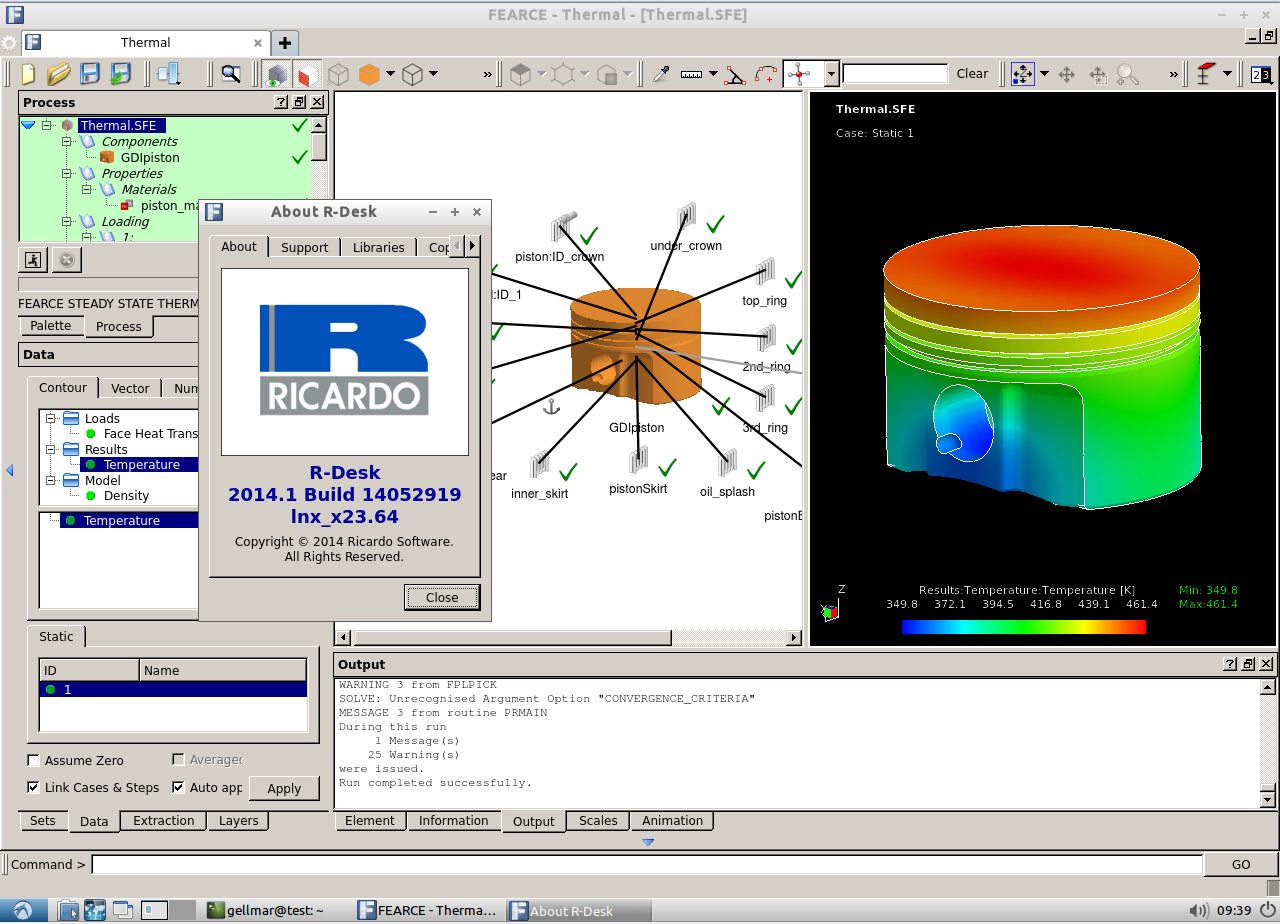Create a new file with the blank page icon
This screenshot has width=1280, height=924.
28,74
